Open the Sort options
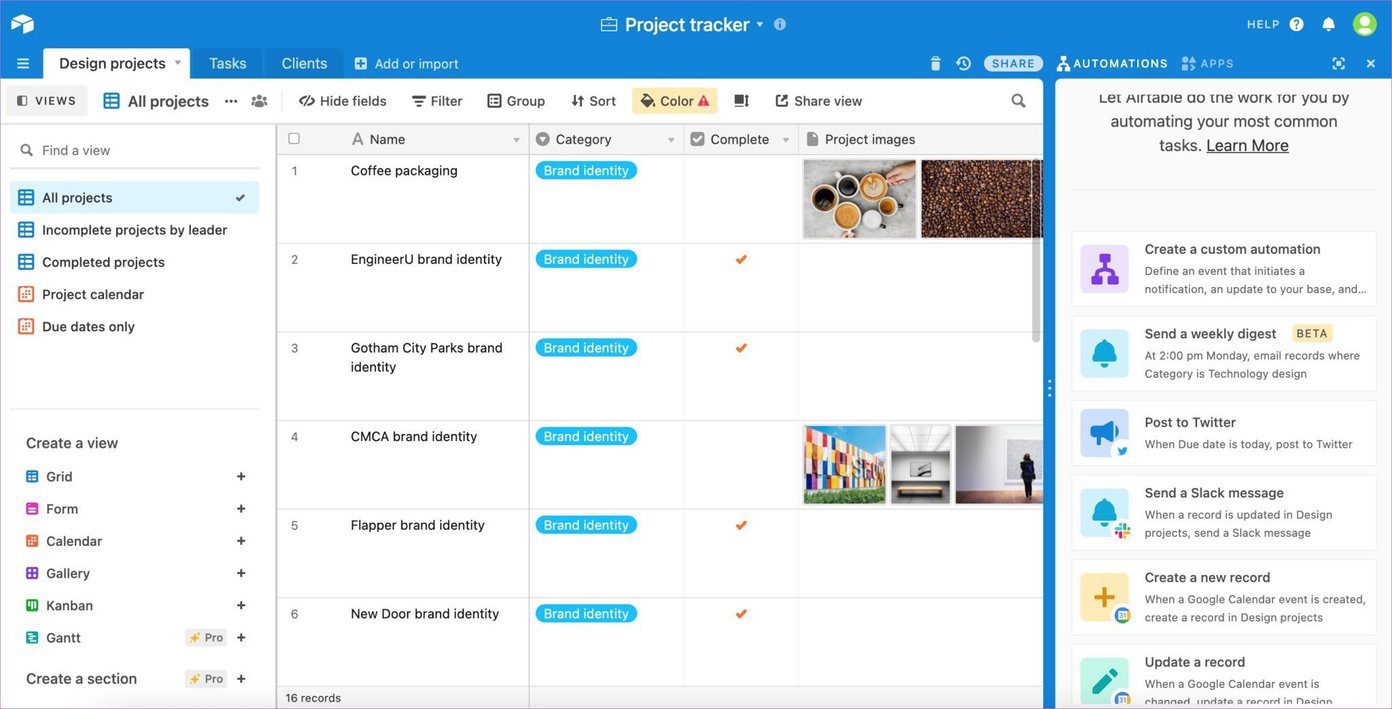 tap(593, 101)
